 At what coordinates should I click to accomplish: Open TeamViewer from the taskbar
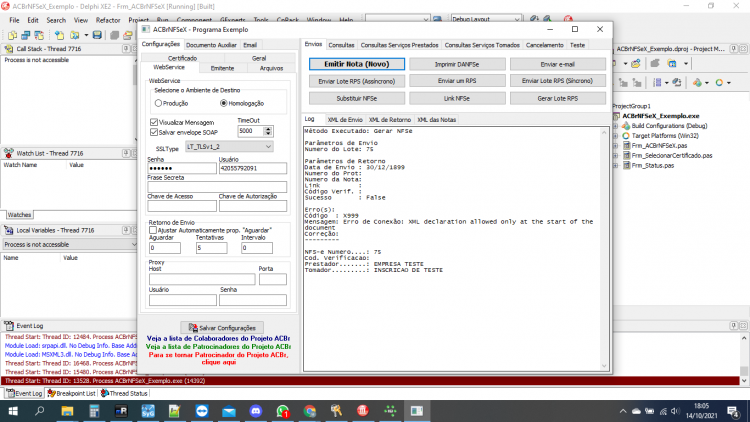click(202, 411)
